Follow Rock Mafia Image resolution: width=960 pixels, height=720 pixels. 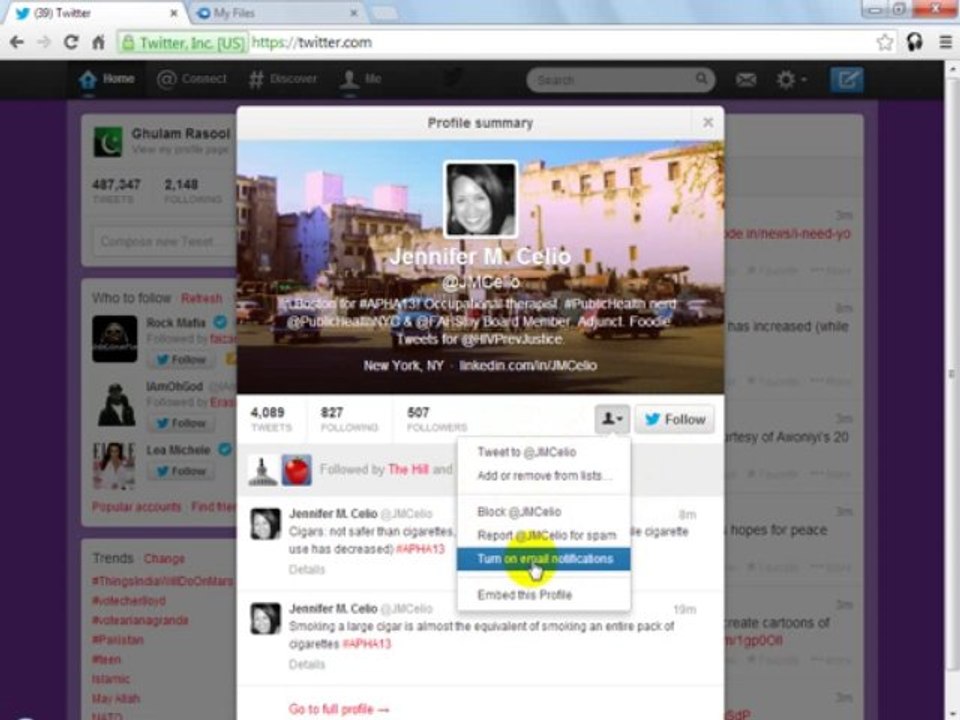tap(181, 359)
